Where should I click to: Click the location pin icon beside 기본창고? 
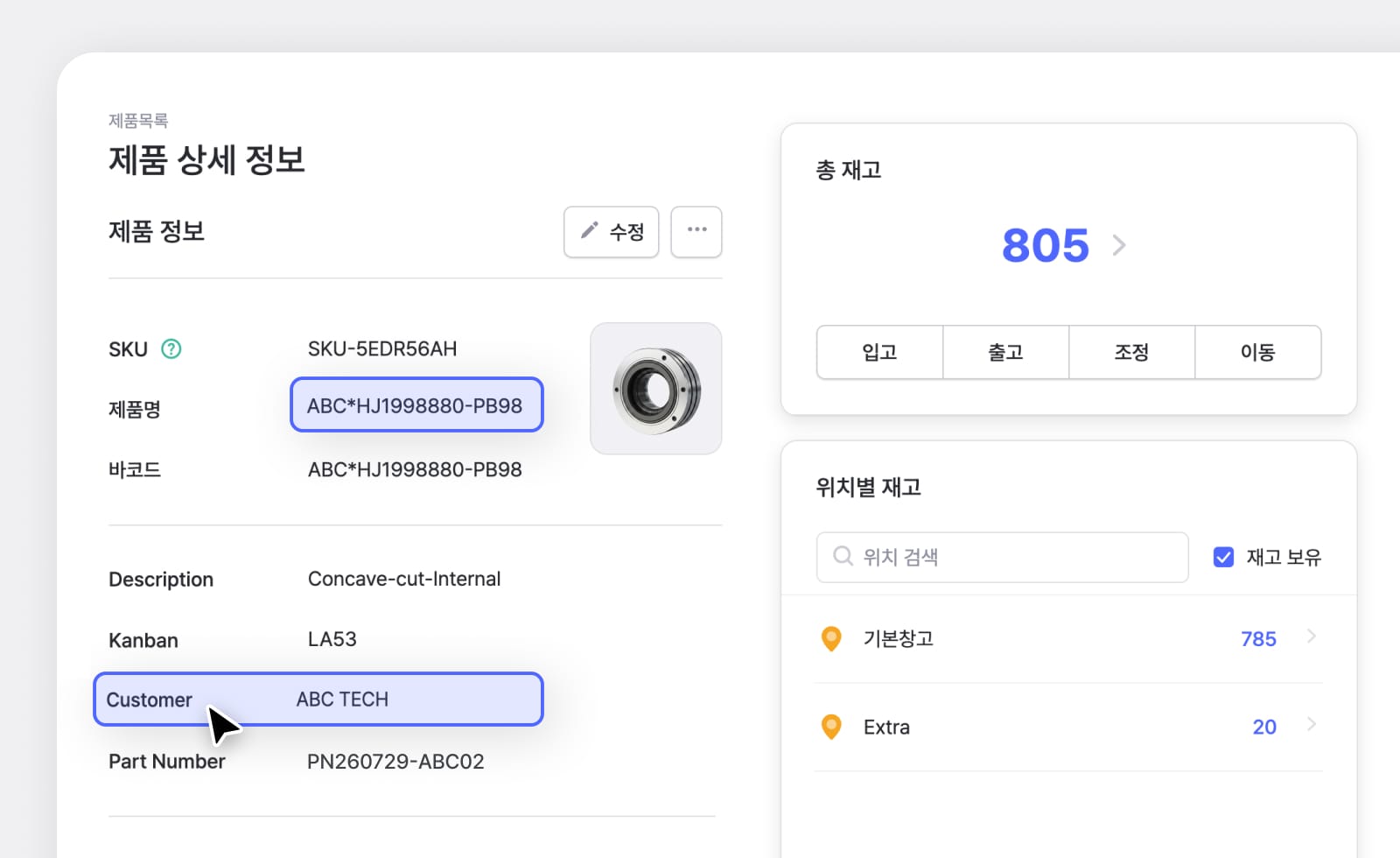(x=831, y=639)
